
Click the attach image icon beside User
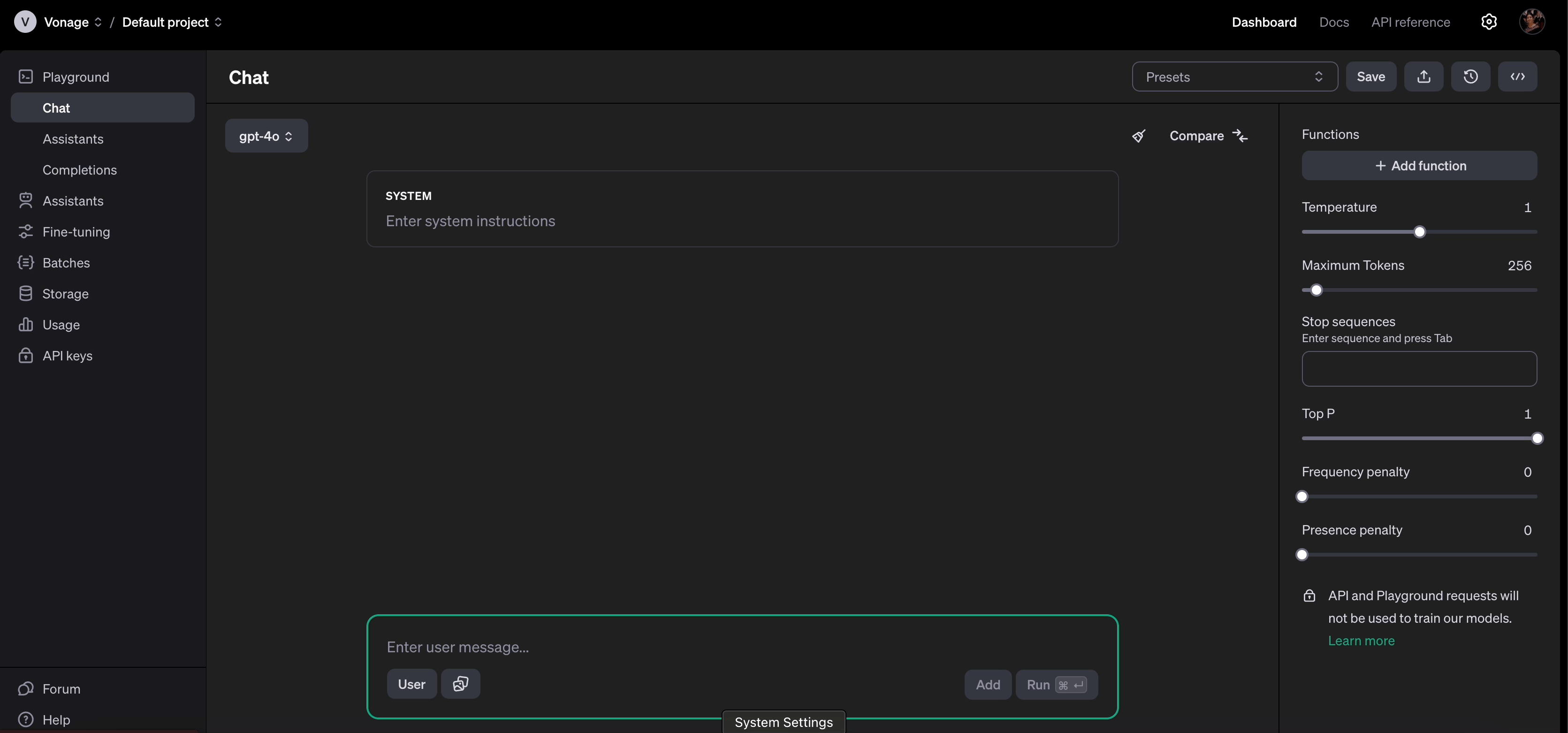point(460,684)
